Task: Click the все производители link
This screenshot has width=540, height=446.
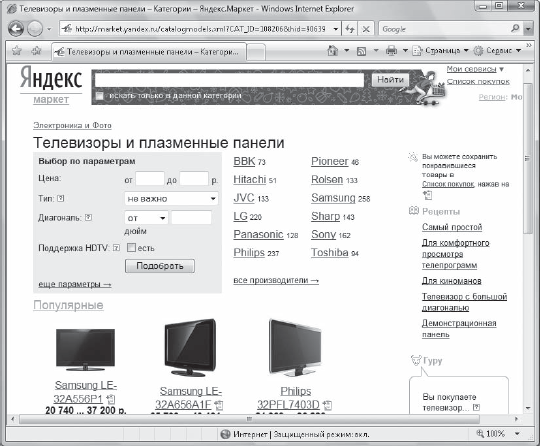Action: click(x=276, y=280)
